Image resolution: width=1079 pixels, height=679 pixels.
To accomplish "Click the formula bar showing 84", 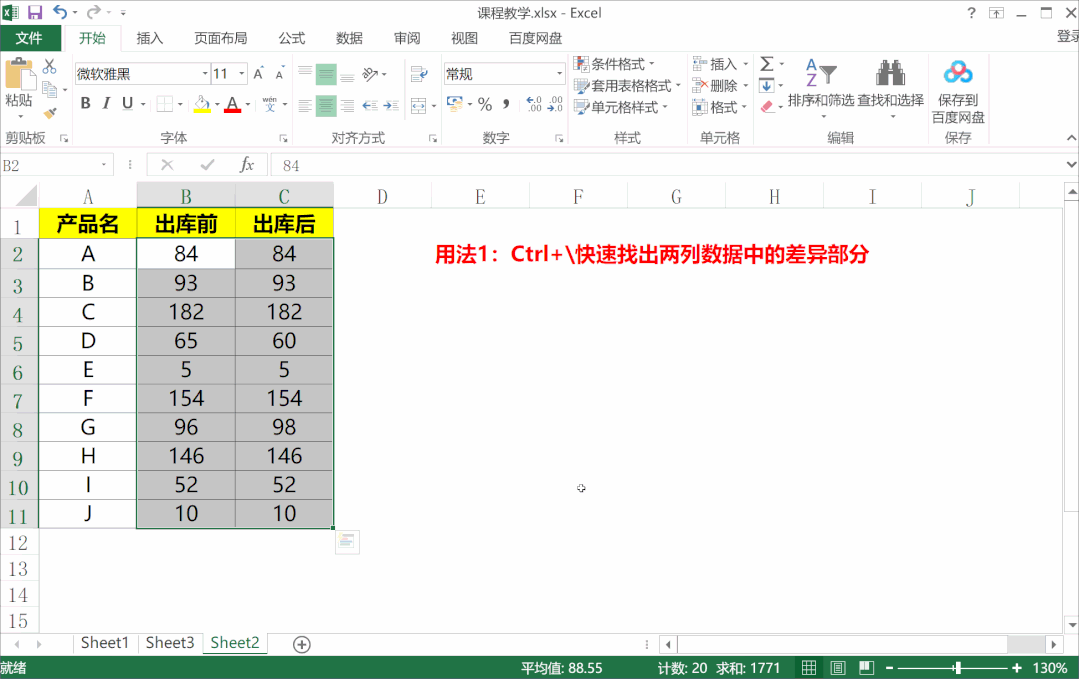I will pos(667,165).
